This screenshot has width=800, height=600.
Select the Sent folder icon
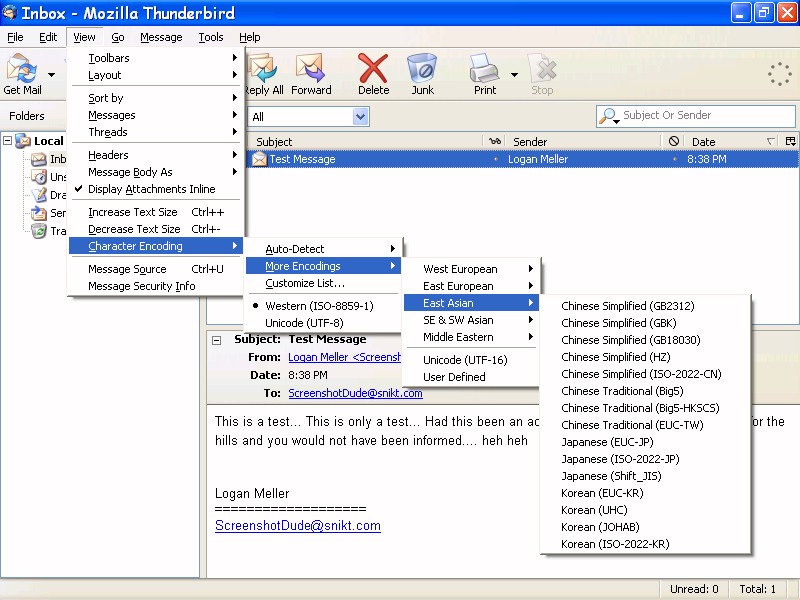pyautogui.click(x=39, y=213)
